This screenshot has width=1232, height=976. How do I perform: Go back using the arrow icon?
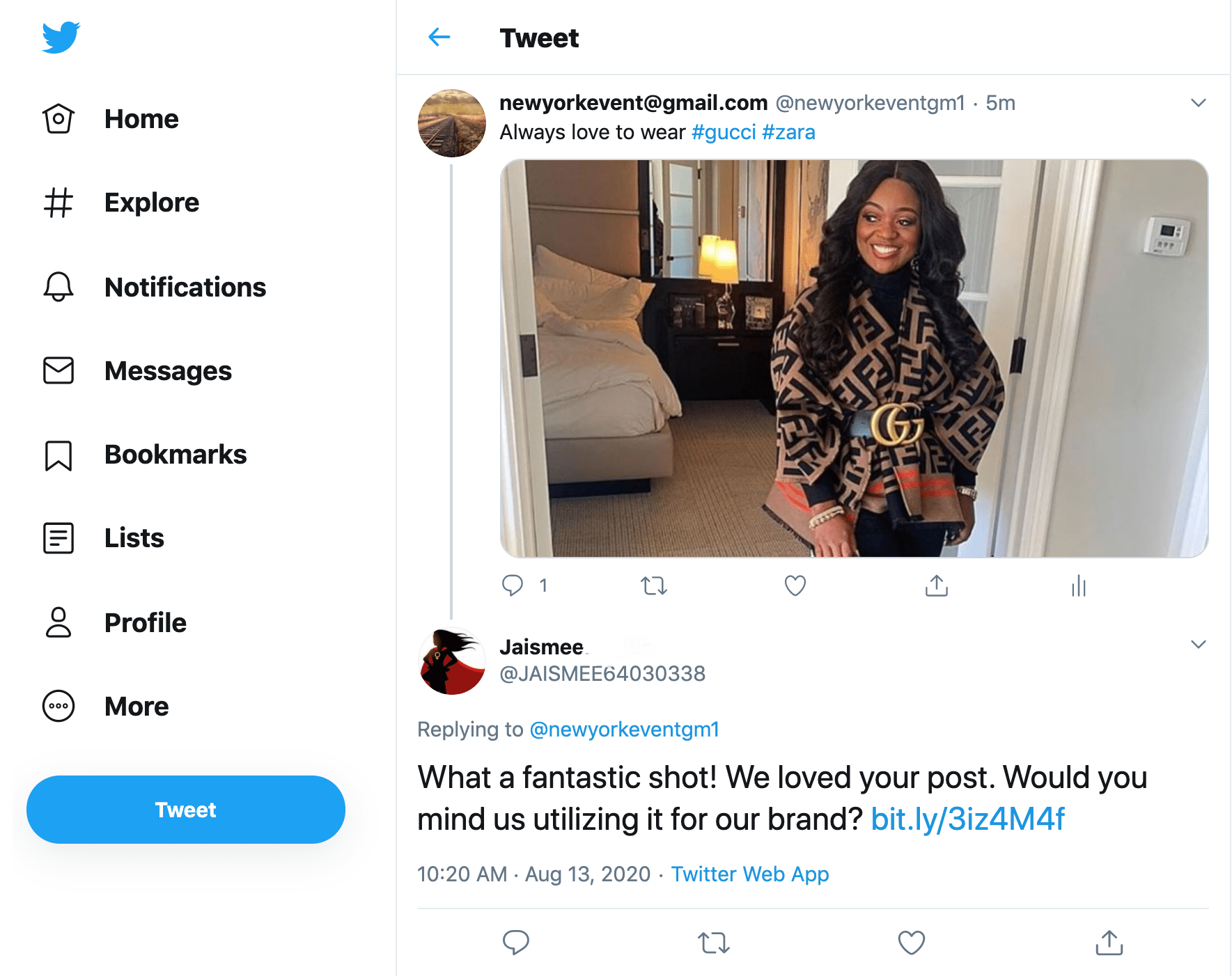point(439,38)
